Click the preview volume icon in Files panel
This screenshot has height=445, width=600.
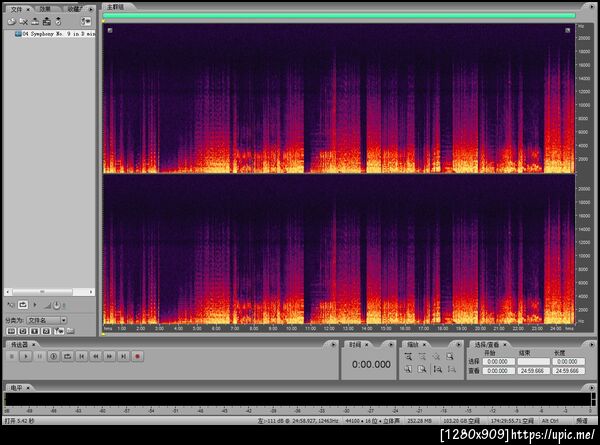(x=47, y=306)
